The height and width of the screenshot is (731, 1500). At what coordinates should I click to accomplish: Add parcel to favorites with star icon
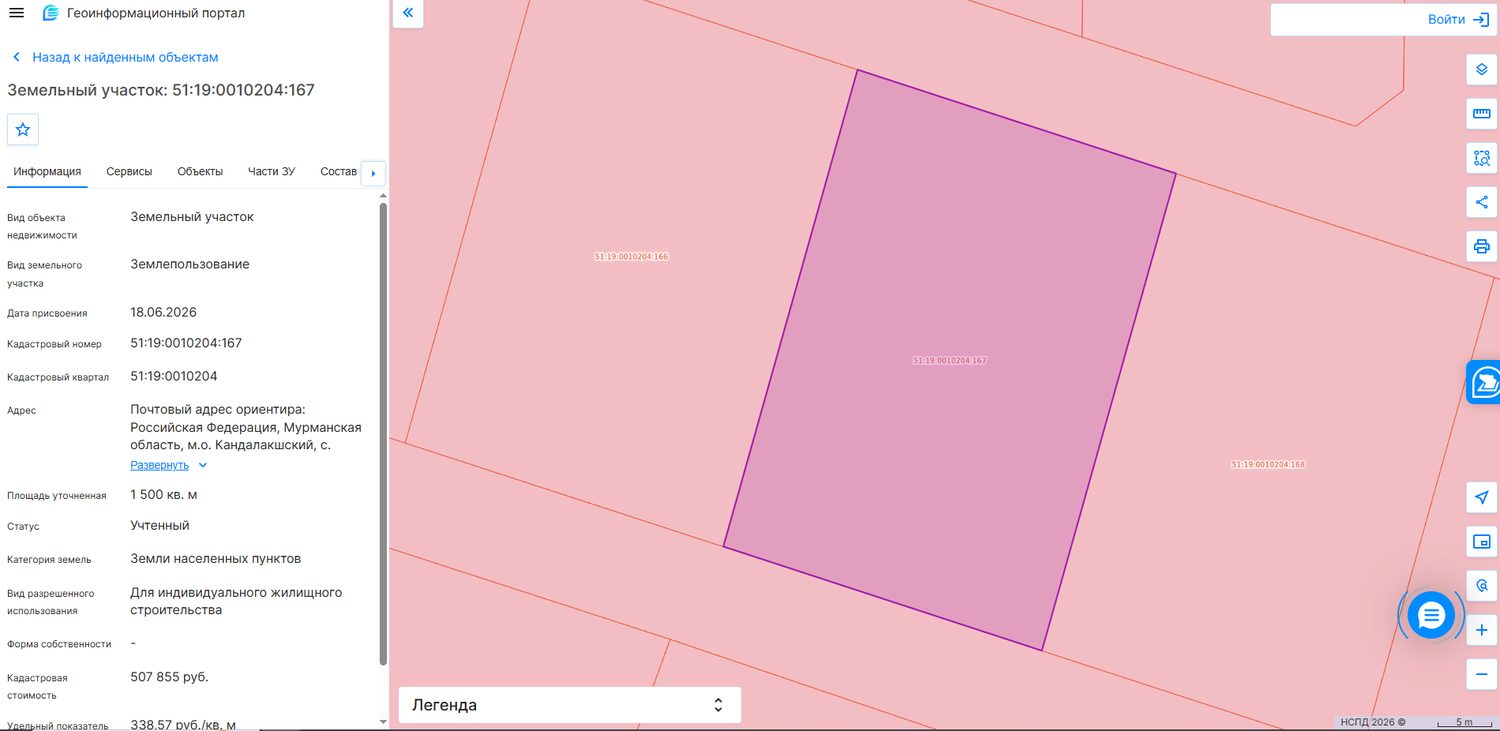coord(23,130)
